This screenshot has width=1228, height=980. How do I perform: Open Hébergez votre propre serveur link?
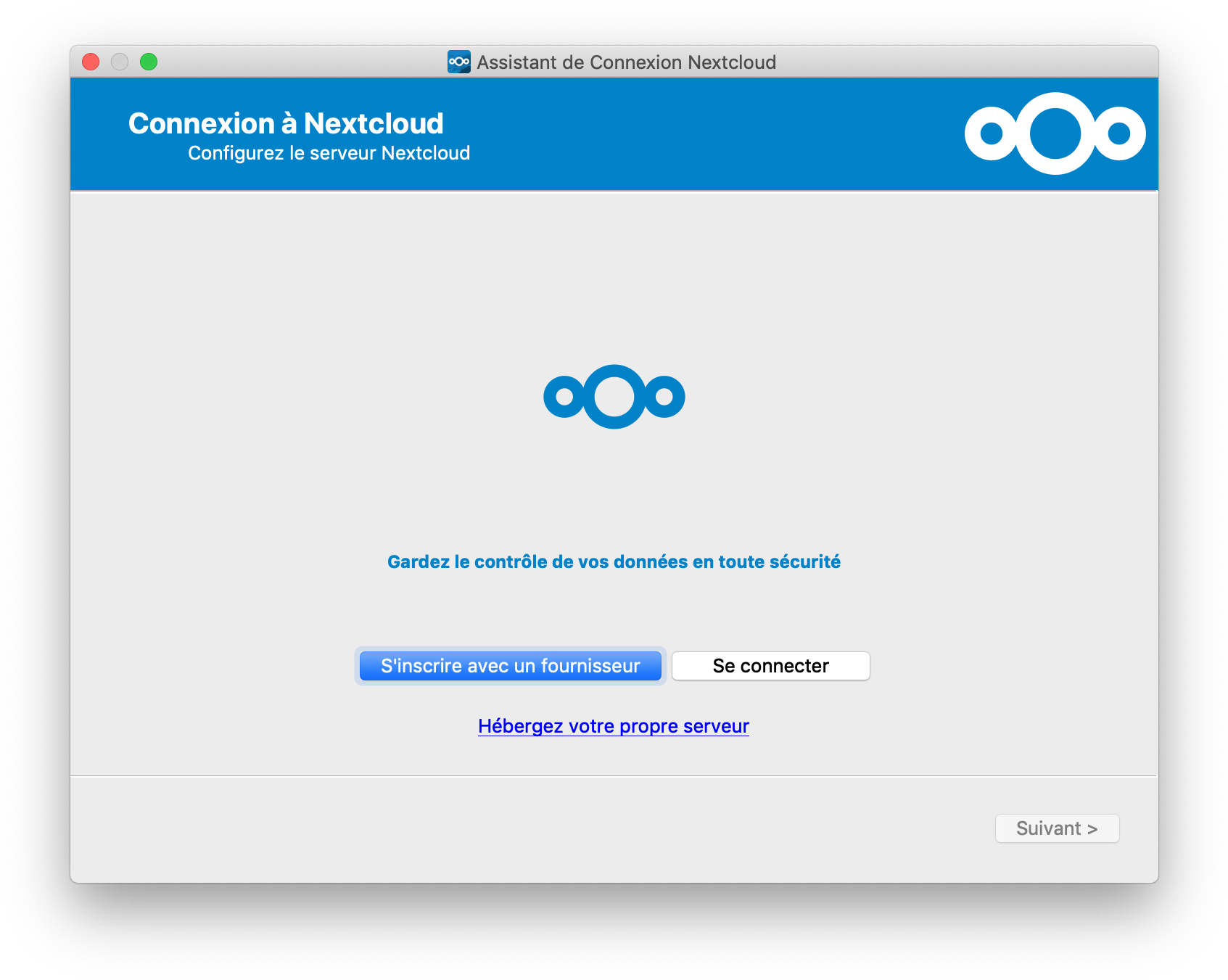click(614, 726)
